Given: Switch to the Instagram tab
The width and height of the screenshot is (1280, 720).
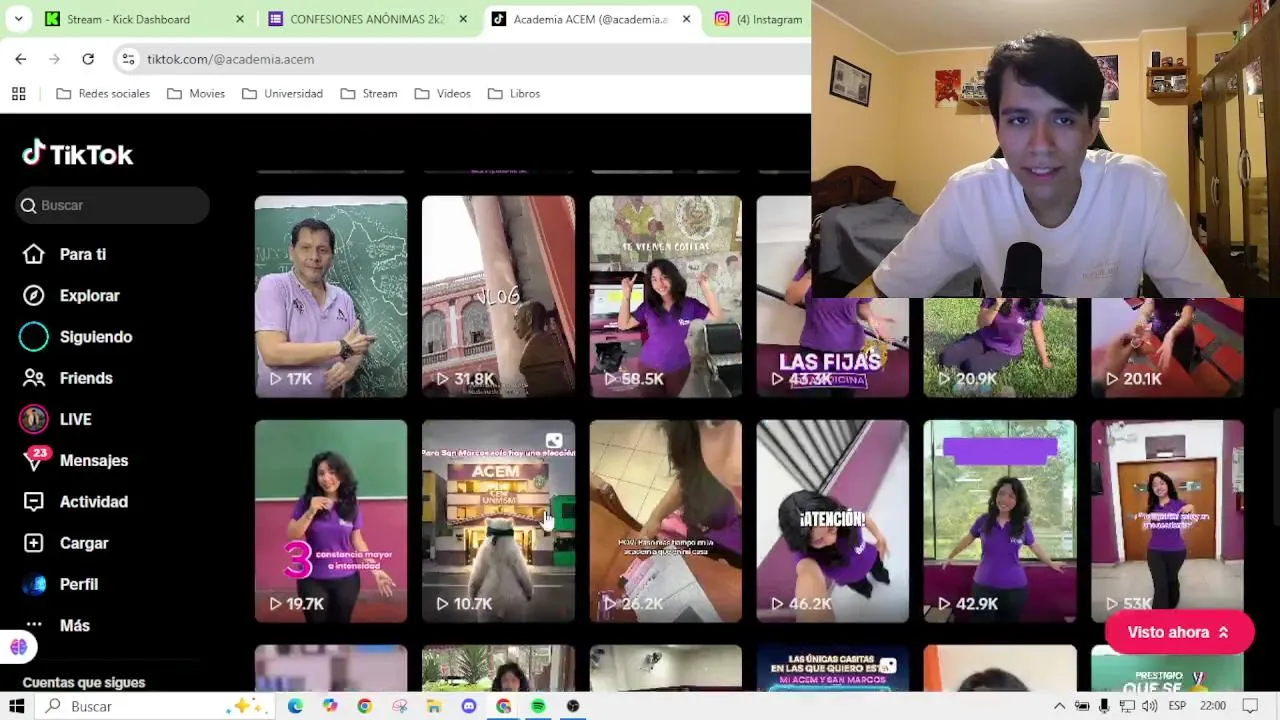Looking at the screenshot, I should pyautogui.click(x=760, y=19).
